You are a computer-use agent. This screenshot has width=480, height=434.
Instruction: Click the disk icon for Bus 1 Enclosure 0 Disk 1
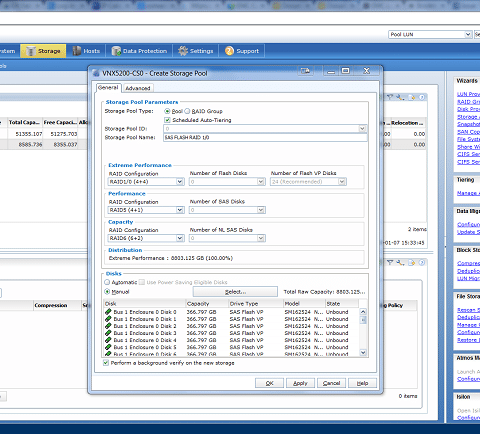tap(108, 319)
